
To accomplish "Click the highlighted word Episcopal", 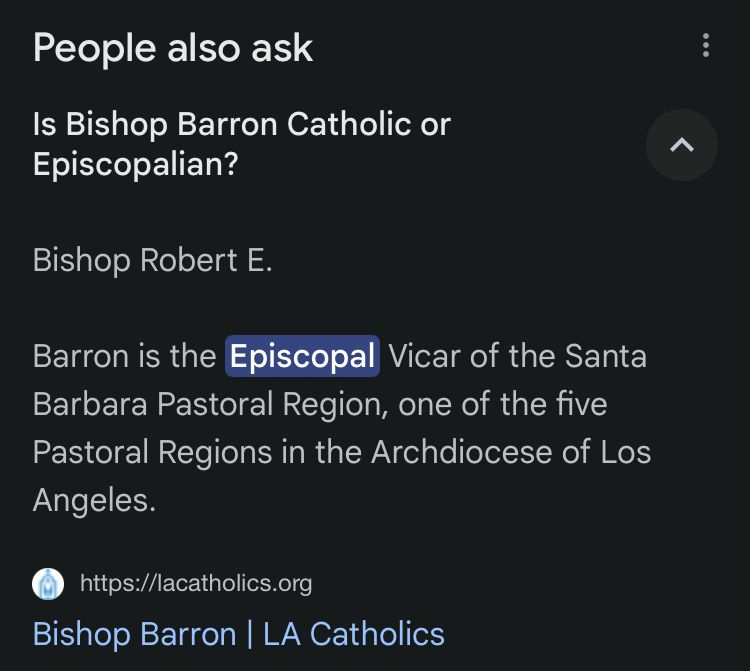I will click(302, 356).
